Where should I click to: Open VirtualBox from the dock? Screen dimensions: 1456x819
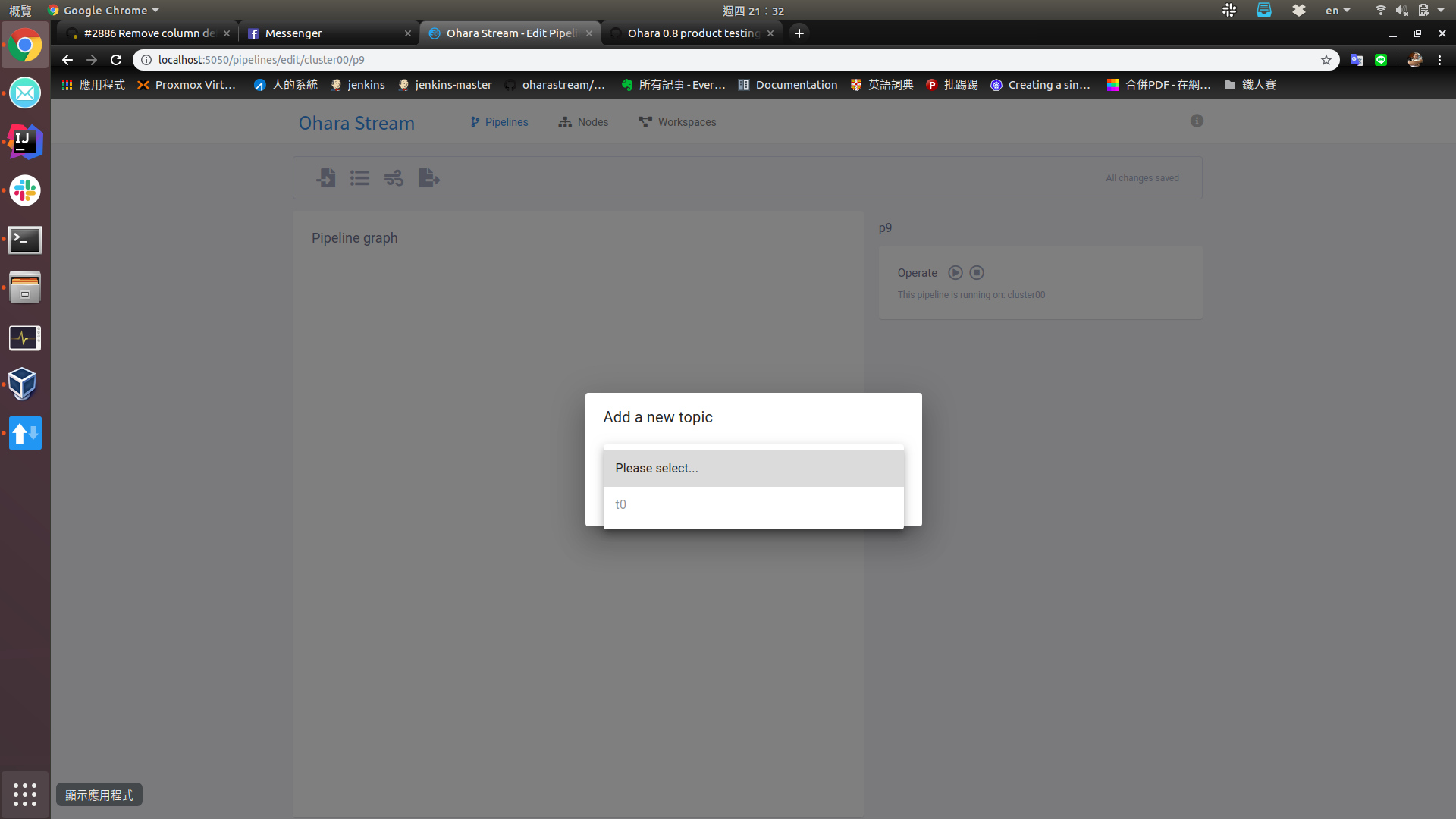[x=23, y=384]
